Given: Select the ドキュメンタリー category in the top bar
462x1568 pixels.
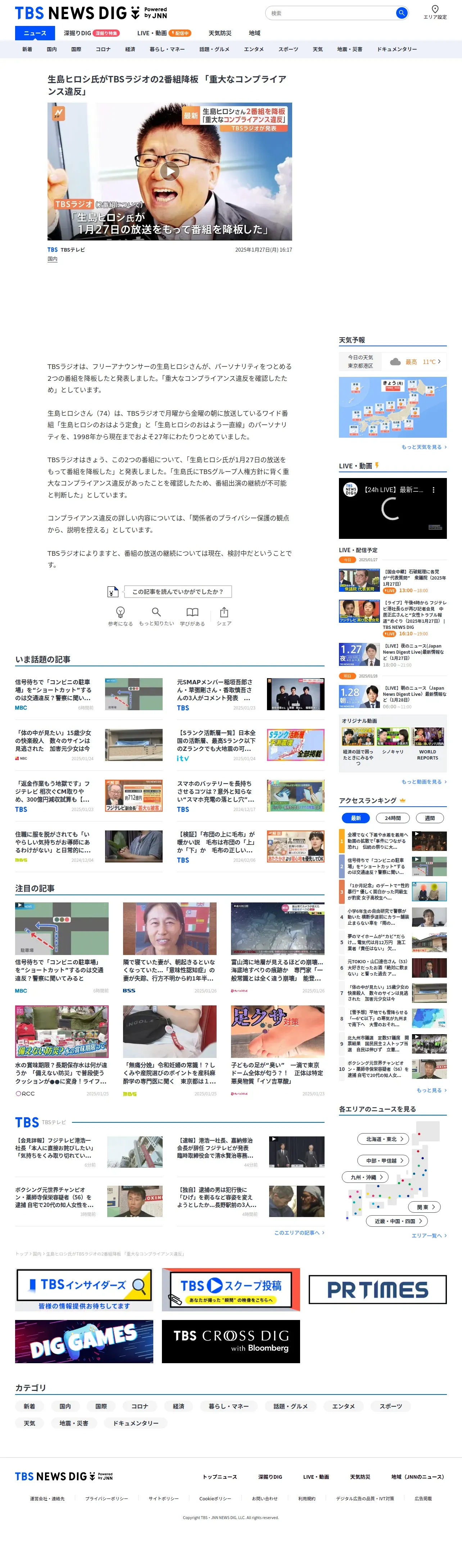Looking at the screenshot, I should tap(396, 49).
